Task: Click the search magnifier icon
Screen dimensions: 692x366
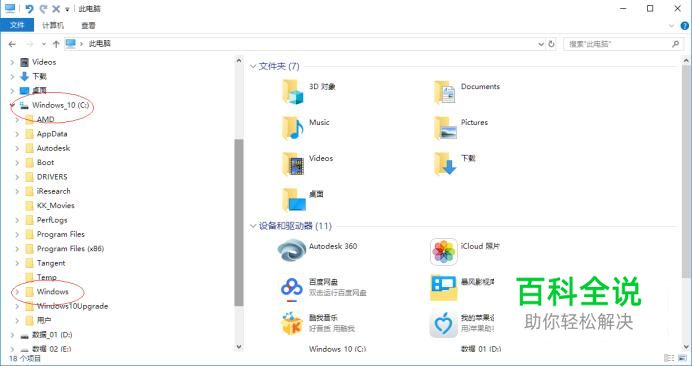Action: click(675, 44)
